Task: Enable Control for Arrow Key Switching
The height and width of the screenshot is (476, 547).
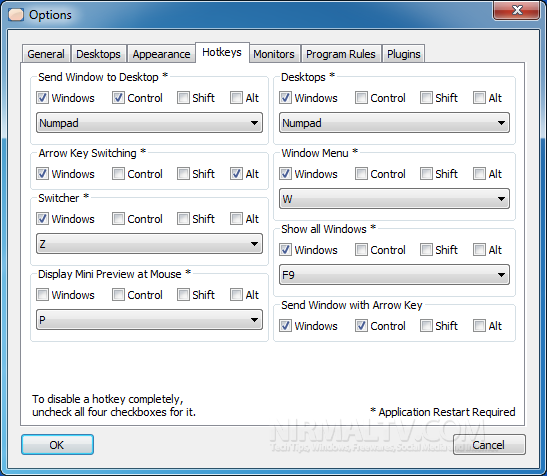Action: [118, 174]
